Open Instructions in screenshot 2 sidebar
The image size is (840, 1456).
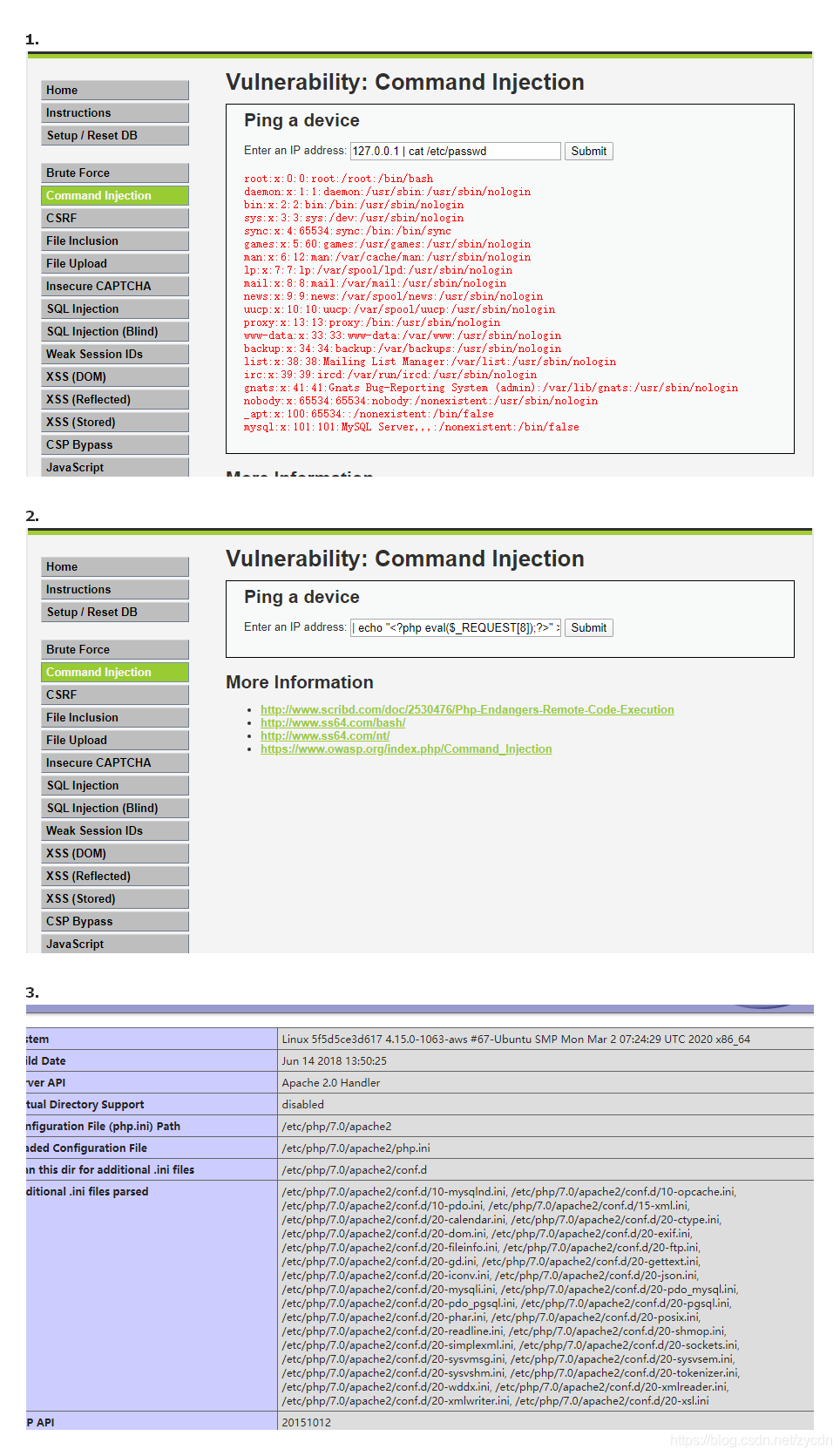tap(114, 589)
